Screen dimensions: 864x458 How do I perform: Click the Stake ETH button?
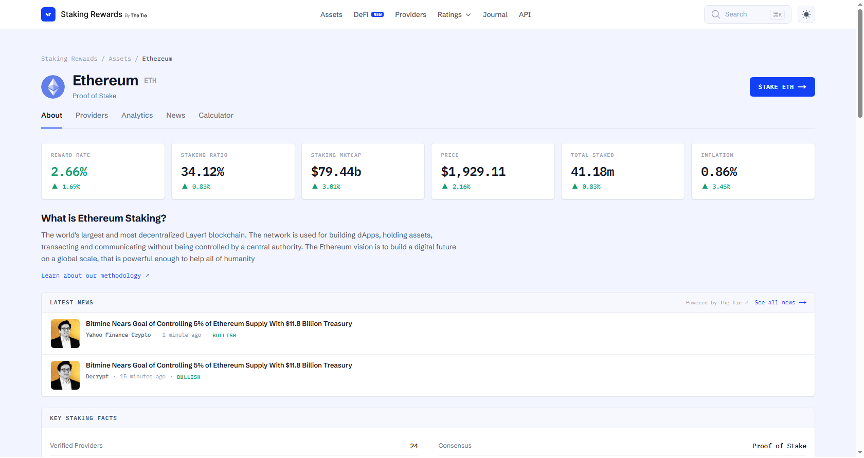tap(782, 87)
